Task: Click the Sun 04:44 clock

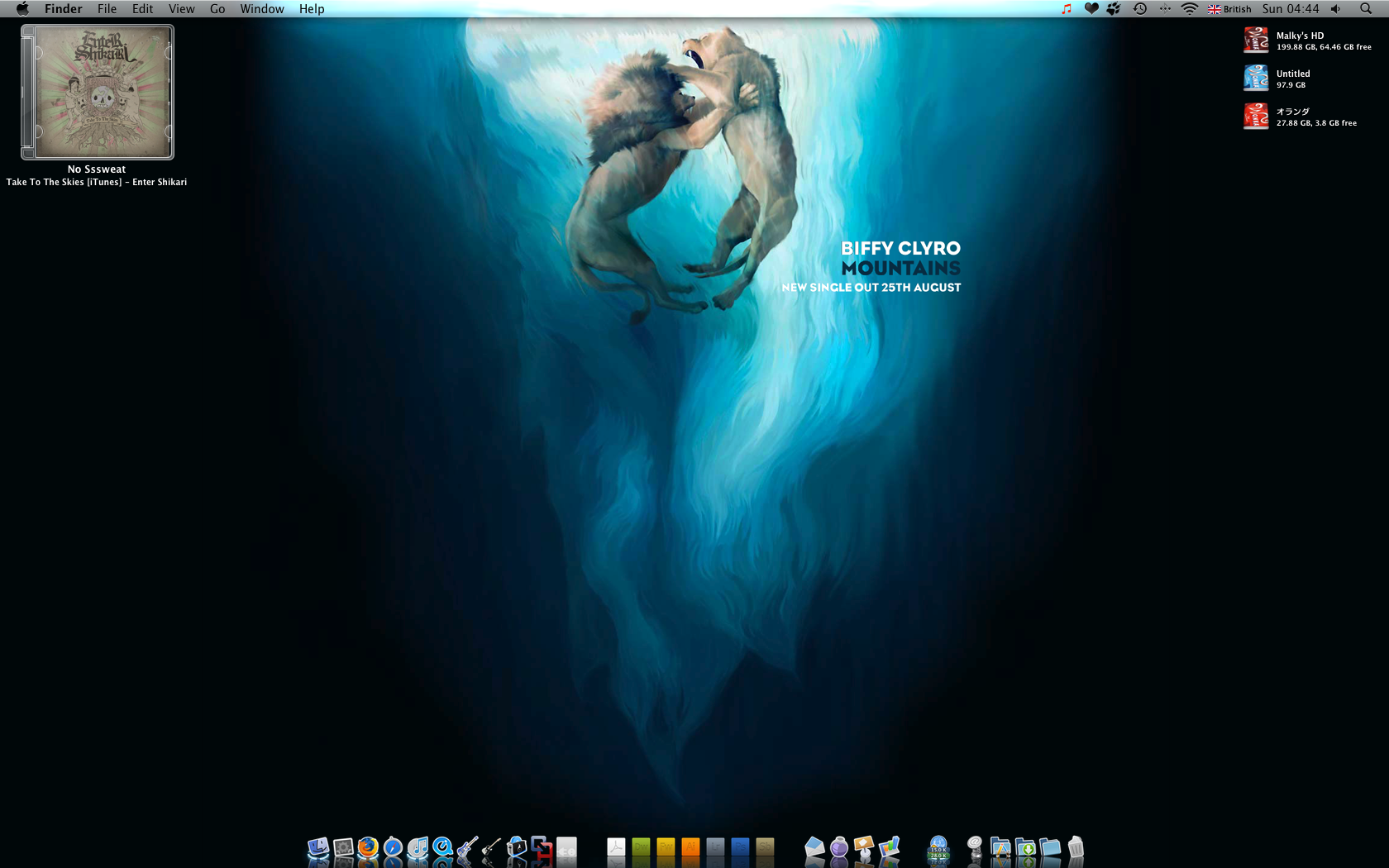Action: [x=1291, y=9]
